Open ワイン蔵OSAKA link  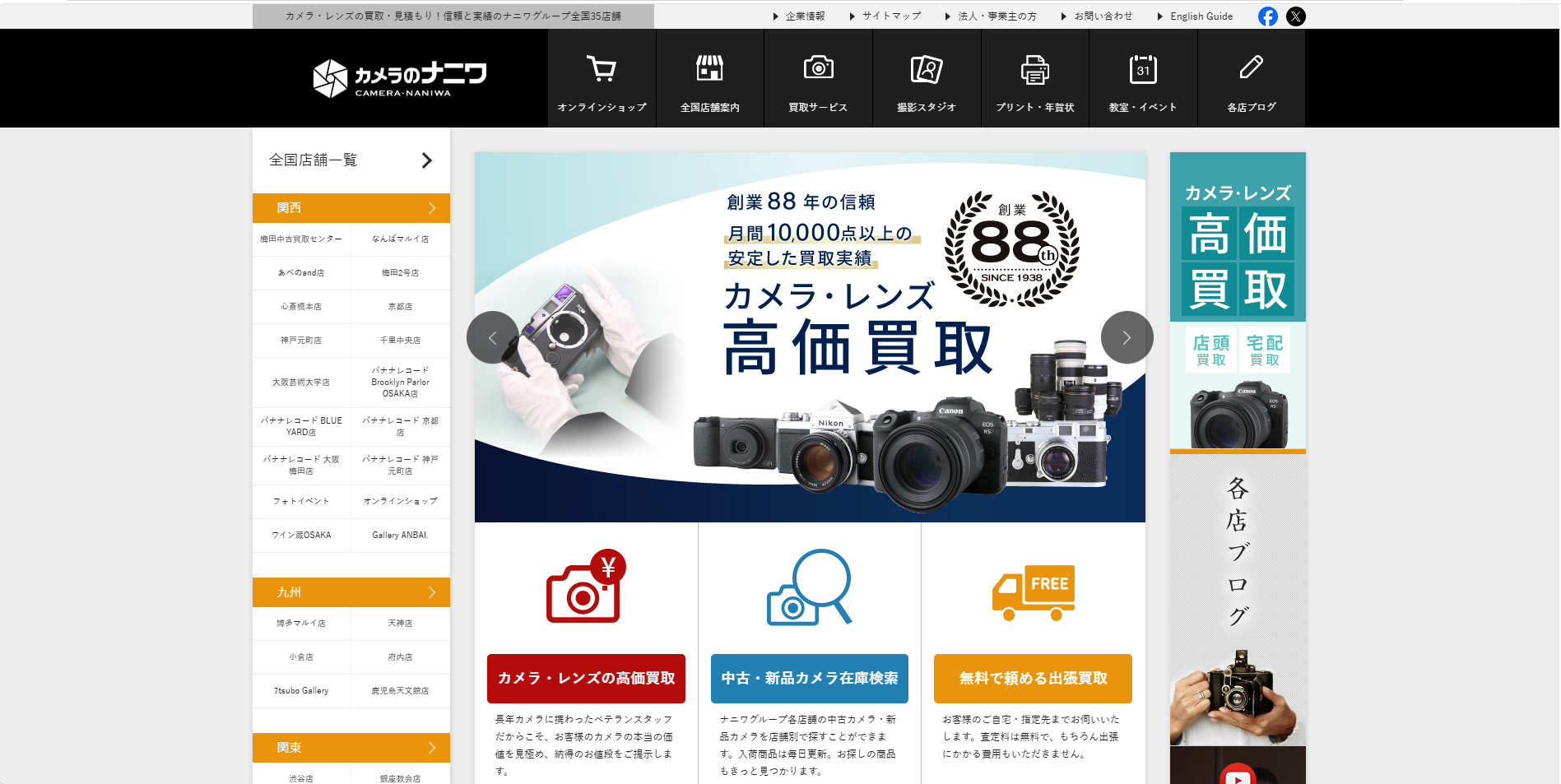click(x=301, y=536)
